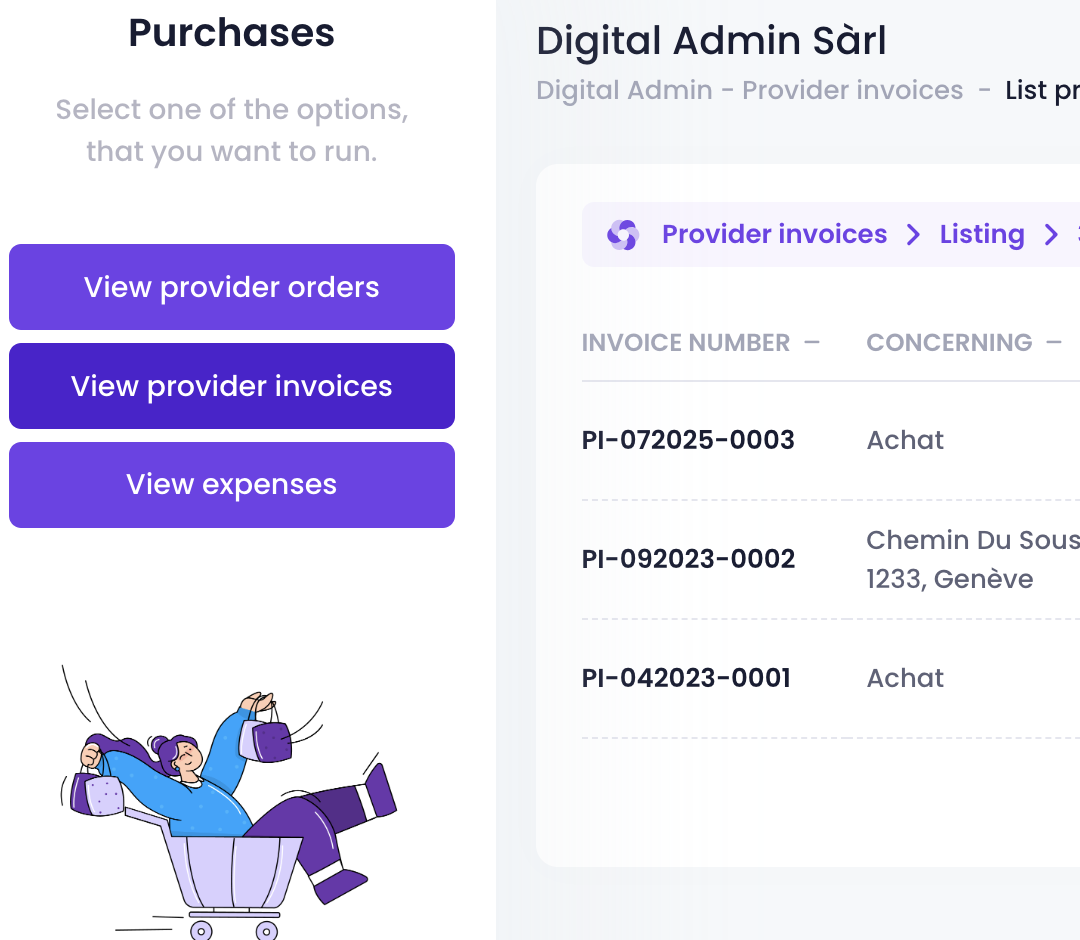
Task: Sort by the CONCERNING column header
Action: [x=949, y=342]
